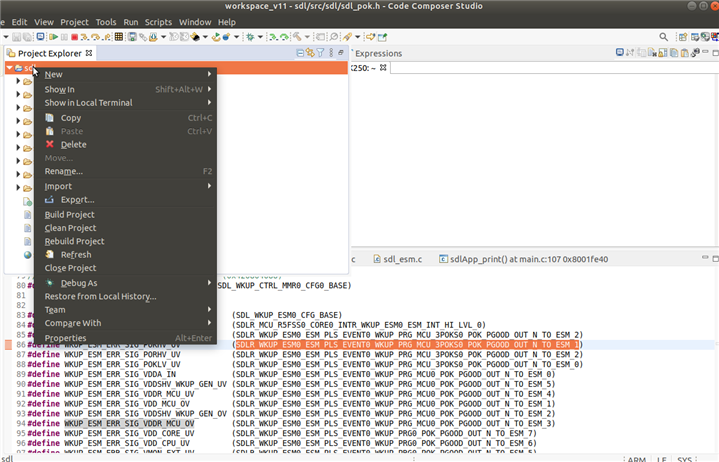Click the magnifier-circle icon left of rocket
Screen dimensions: 719x462
click(334, 37)
